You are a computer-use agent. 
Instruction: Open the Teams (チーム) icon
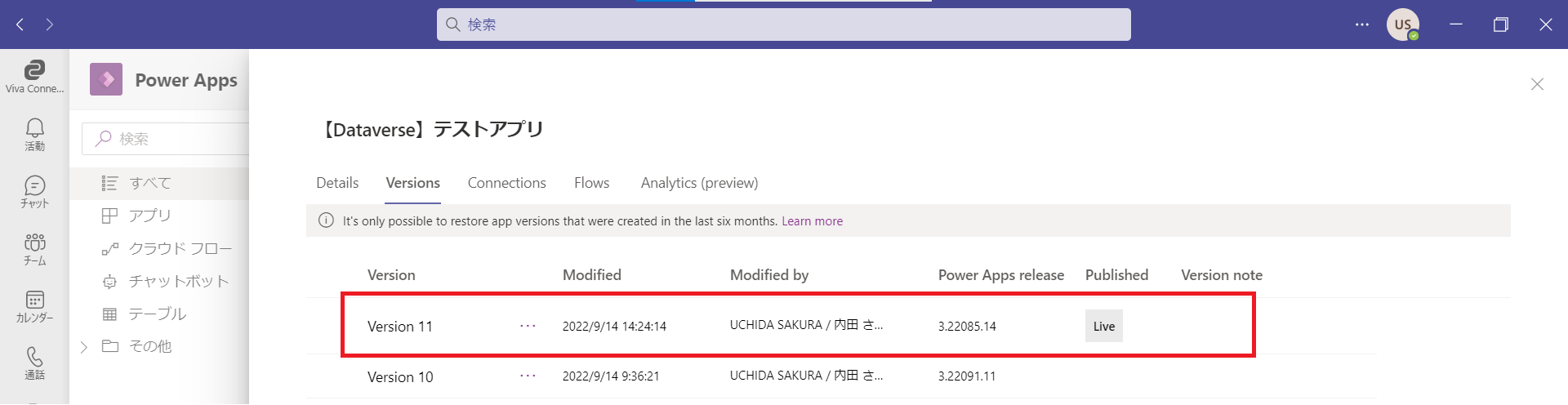pyautogui.click(x=34, y=248)
